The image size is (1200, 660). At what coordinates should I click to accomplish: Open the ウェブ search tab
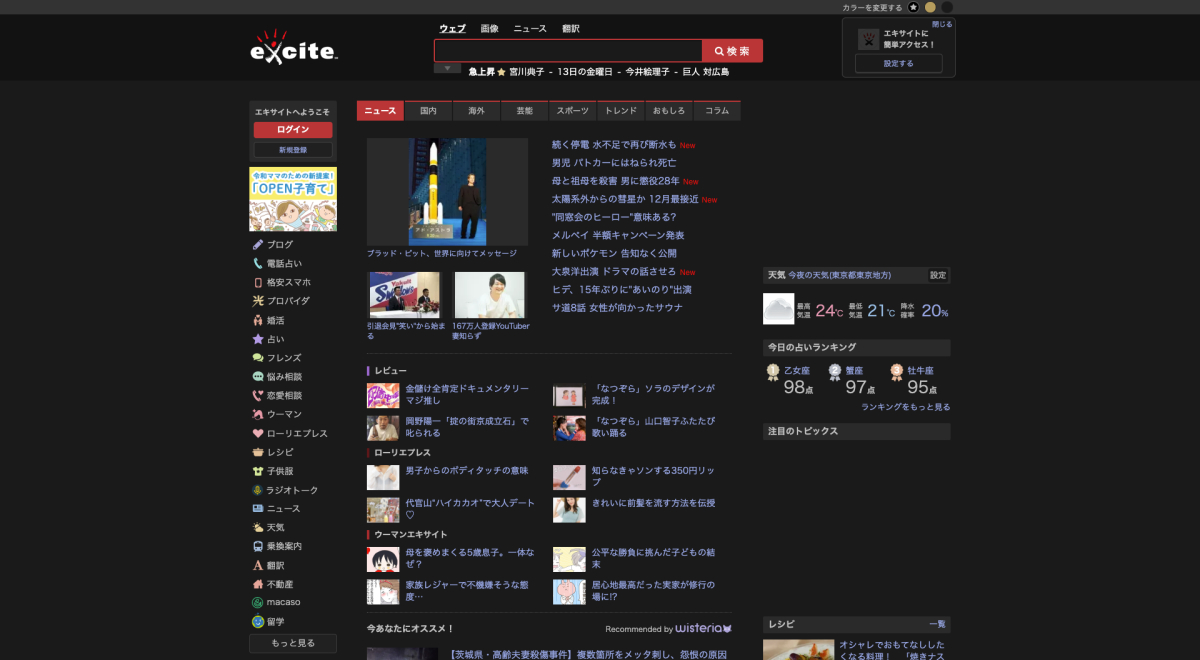point(452,28)
